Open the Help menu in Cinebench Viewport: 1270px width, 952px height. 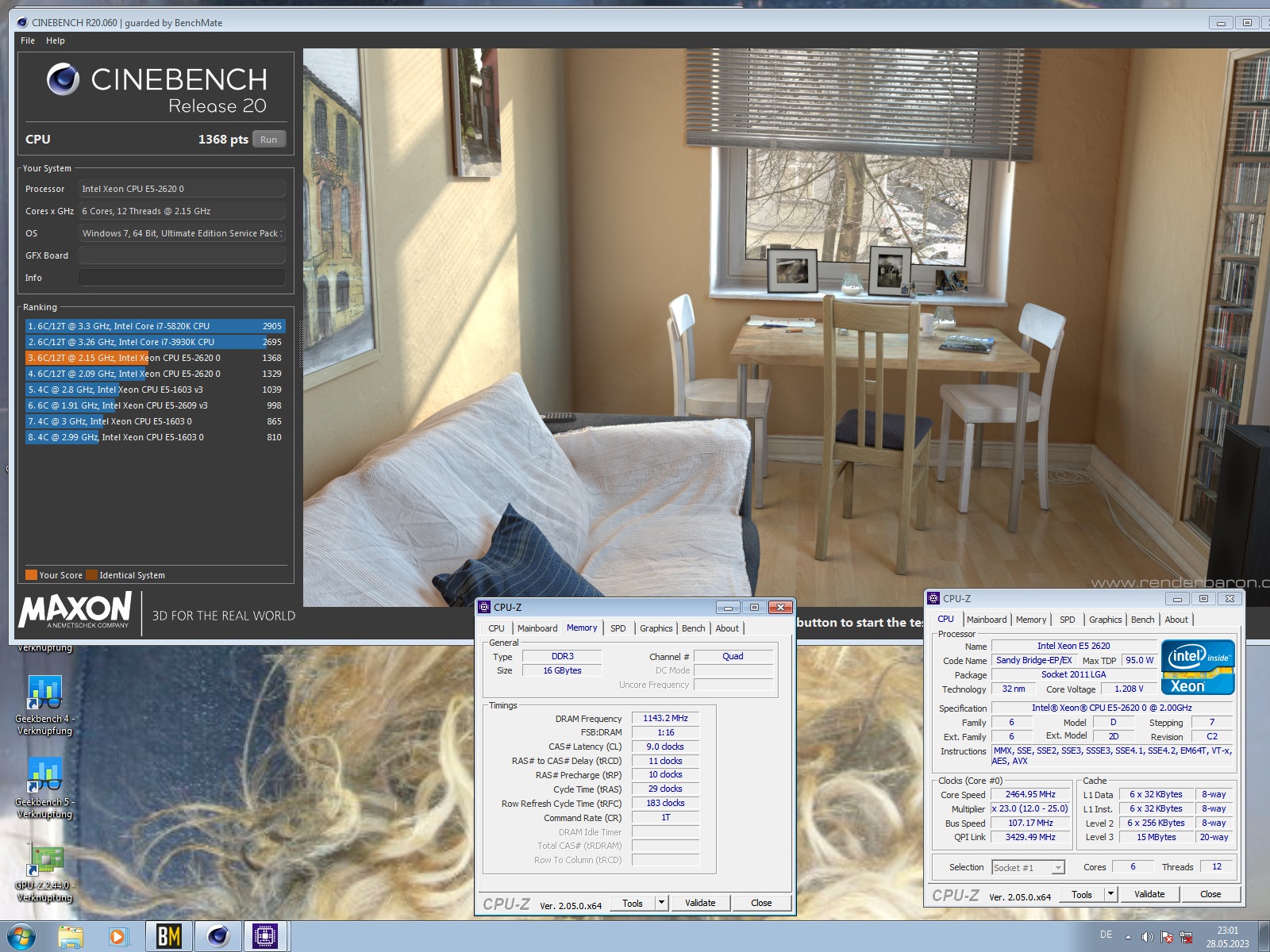pos(56,40)
